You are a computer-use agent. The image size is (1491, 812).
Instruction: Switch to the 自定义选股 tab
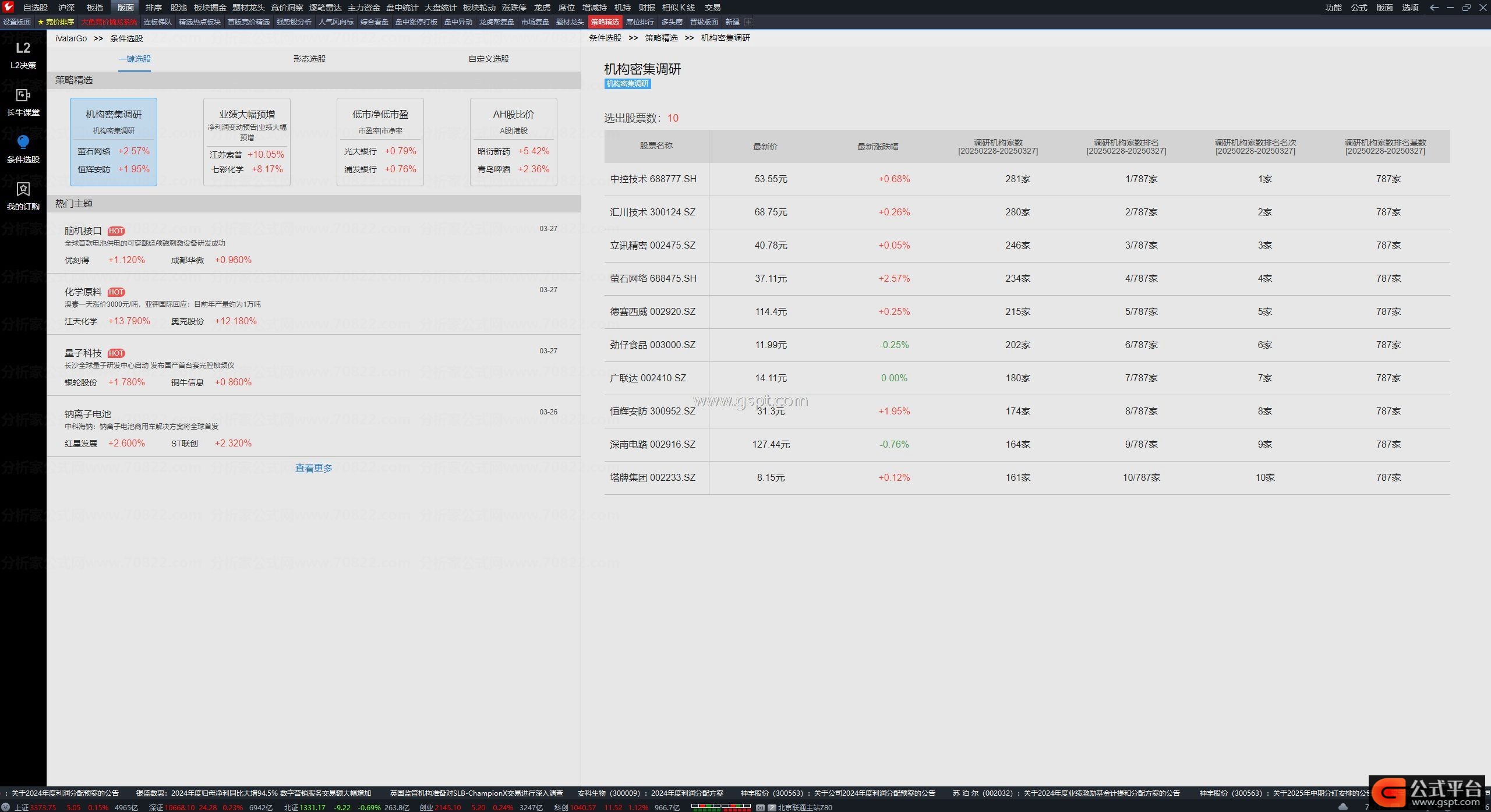tap(489, 59)
